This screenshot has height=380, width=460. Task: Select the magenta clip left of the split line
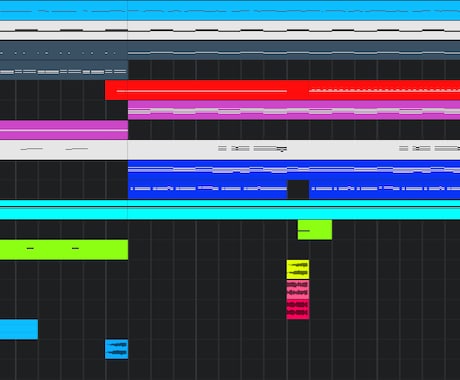(64, 130)
